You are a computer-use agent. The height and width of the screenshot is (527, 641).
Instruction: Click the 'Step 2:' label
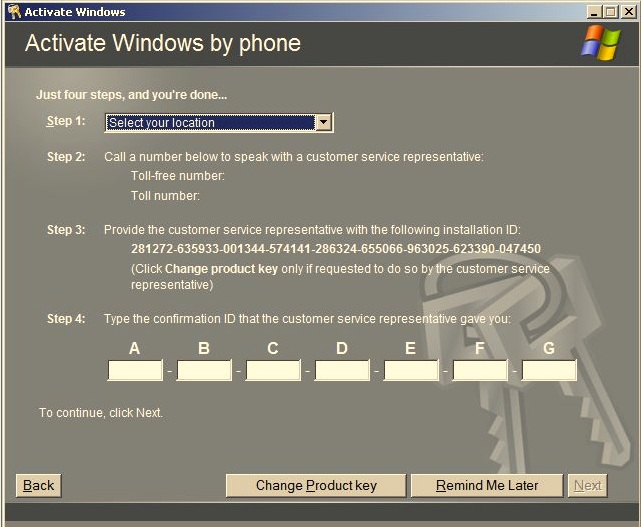[66, 157]
